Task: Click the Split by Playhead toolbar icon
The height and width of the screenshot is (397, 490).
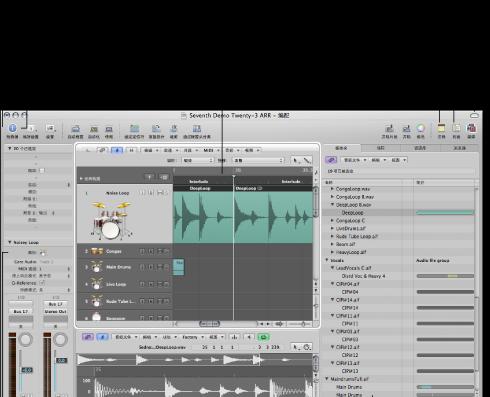Action: click(197, 128)
